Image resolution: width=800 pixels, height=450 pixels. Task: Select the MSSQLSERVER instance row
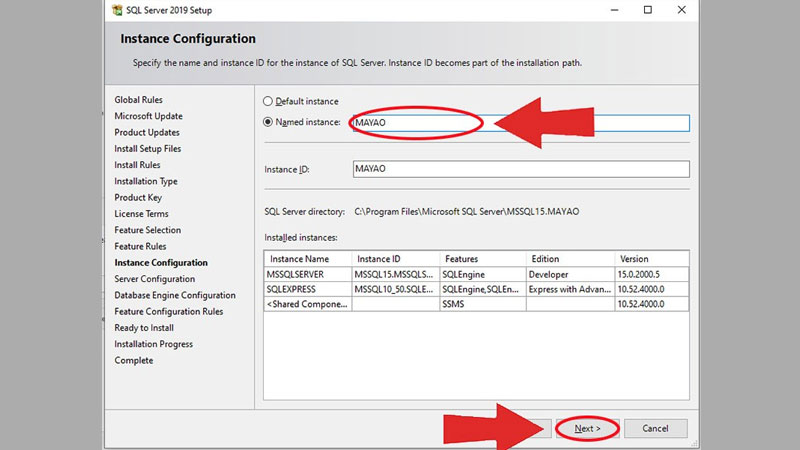477,274
